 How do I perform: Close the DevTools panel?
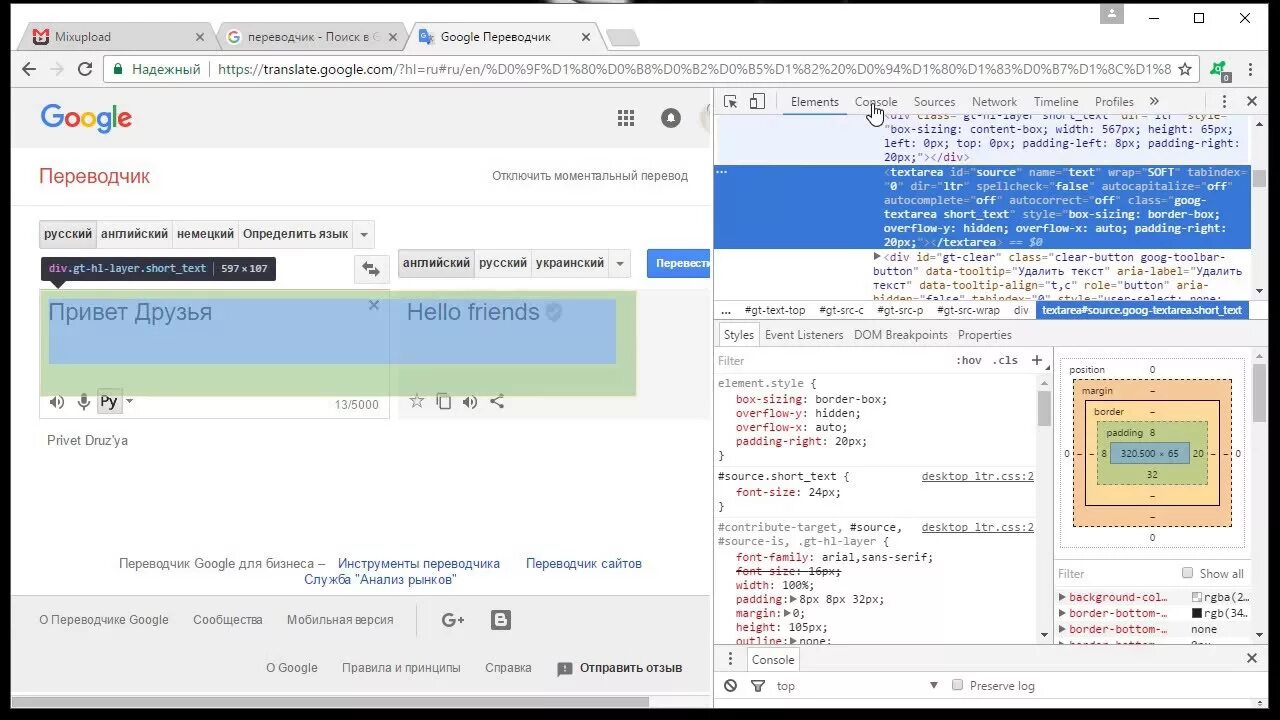[1251, 101]
